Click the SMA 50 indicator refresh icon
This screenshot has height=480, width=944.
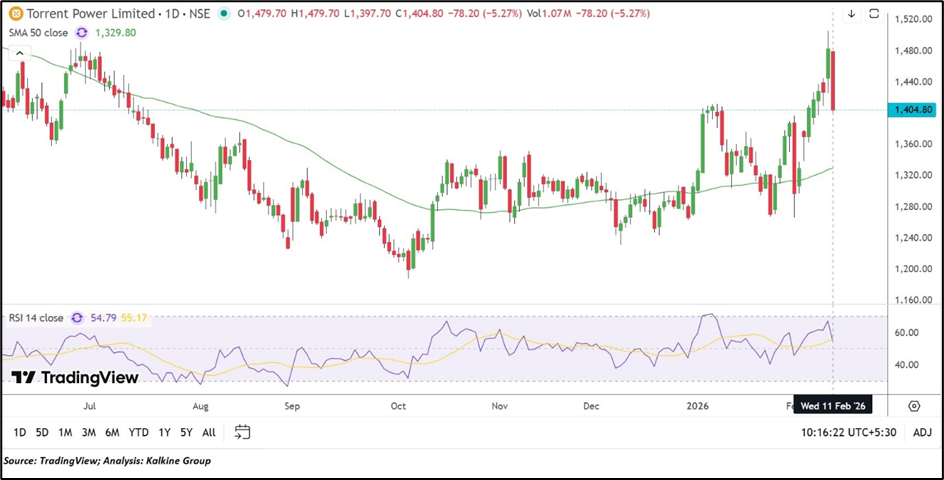click(x=81, y=33)
